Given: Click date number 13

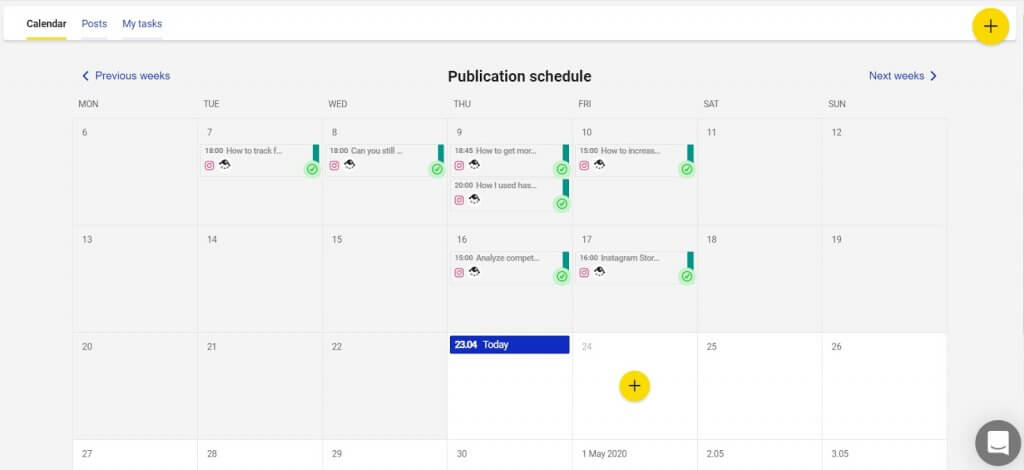Looking at the screenshot, I should 87,240.
